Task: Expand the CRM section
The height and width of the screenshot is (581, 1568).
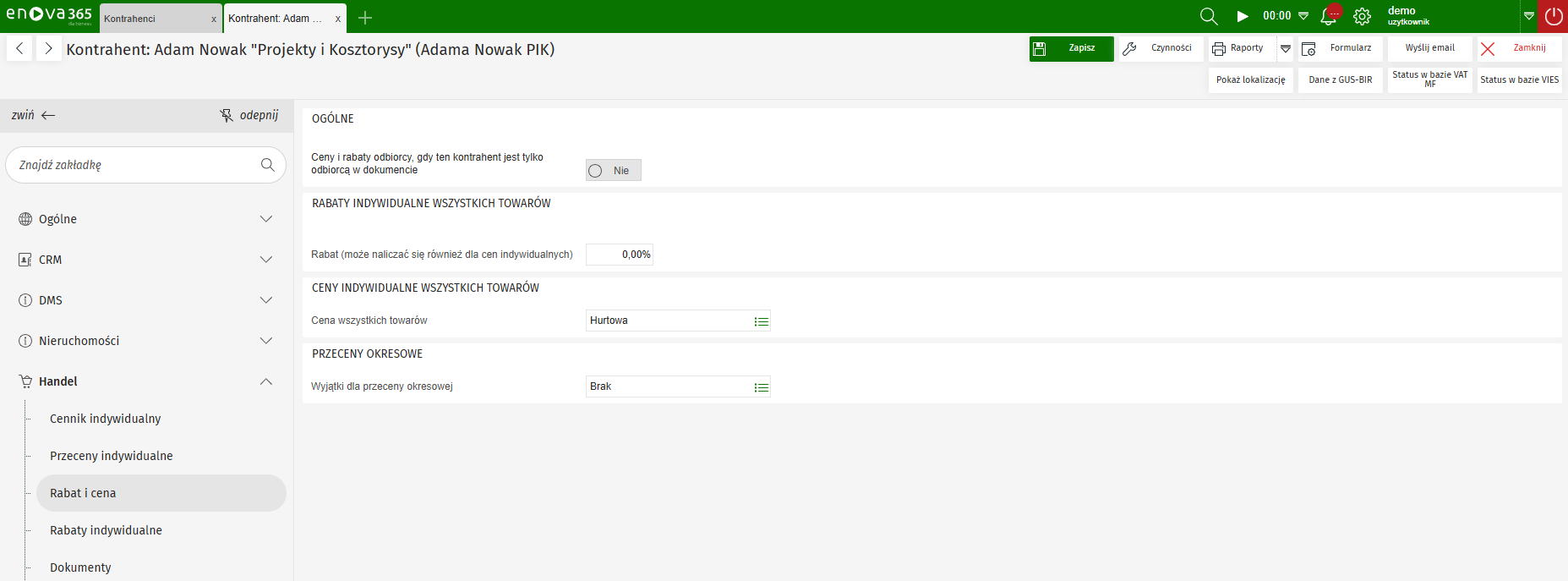Action: [x=266, y=260]
